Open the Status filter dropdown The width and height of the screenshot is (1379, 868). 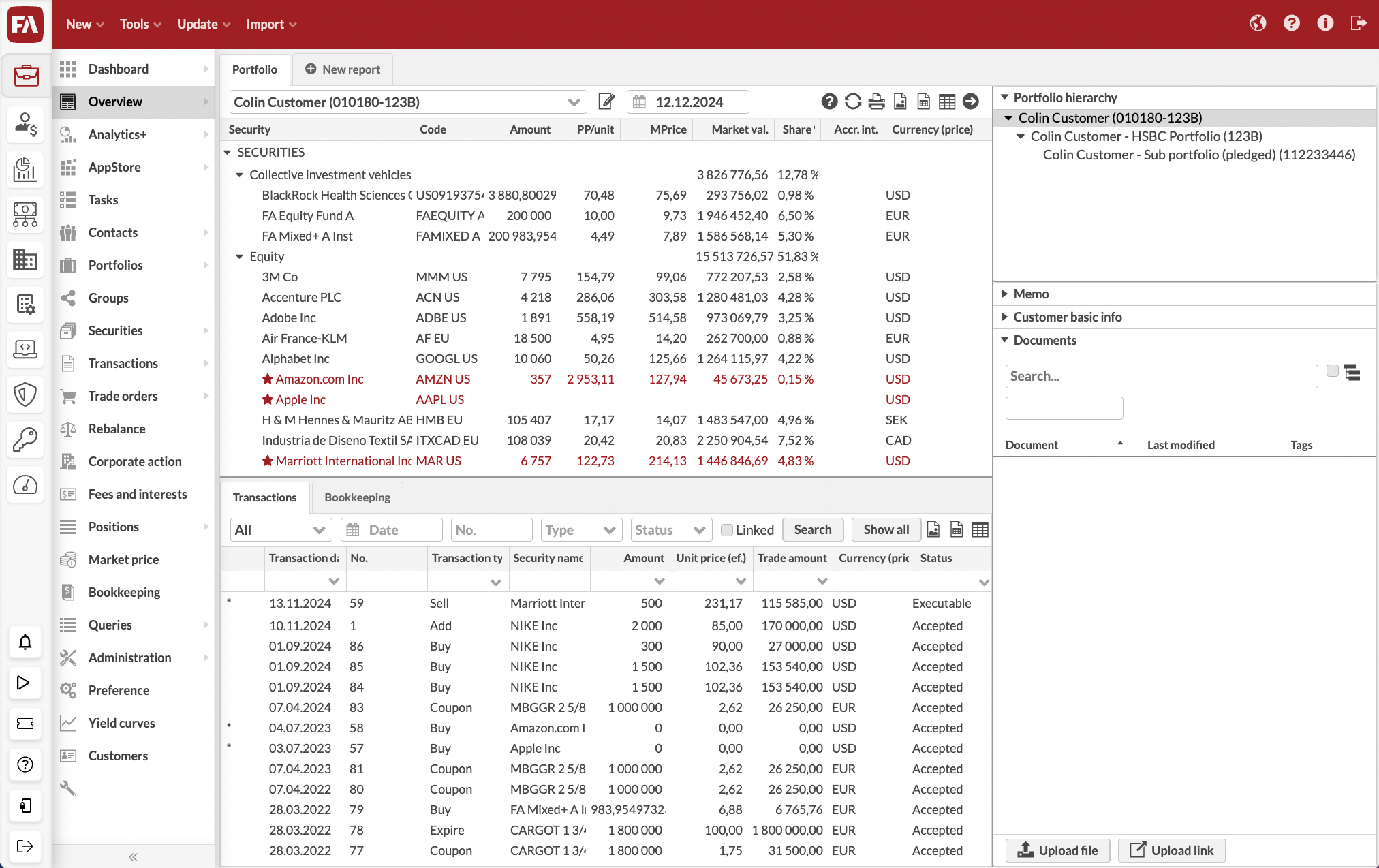[x=671, y=530]
